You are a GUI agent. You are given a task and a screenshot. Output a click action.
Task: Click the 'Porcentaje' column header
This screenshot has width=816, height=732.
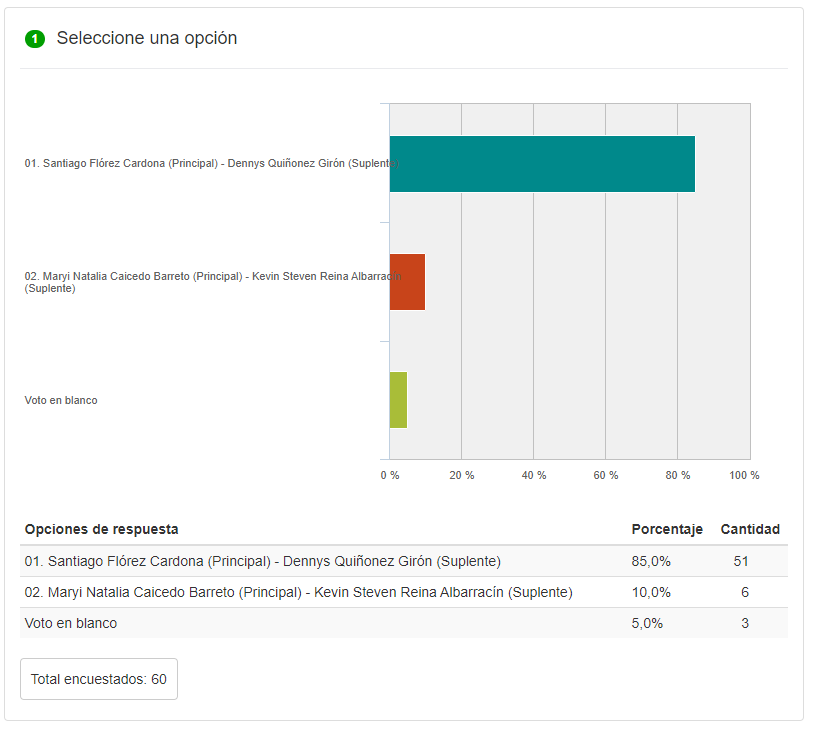(667, 529)
